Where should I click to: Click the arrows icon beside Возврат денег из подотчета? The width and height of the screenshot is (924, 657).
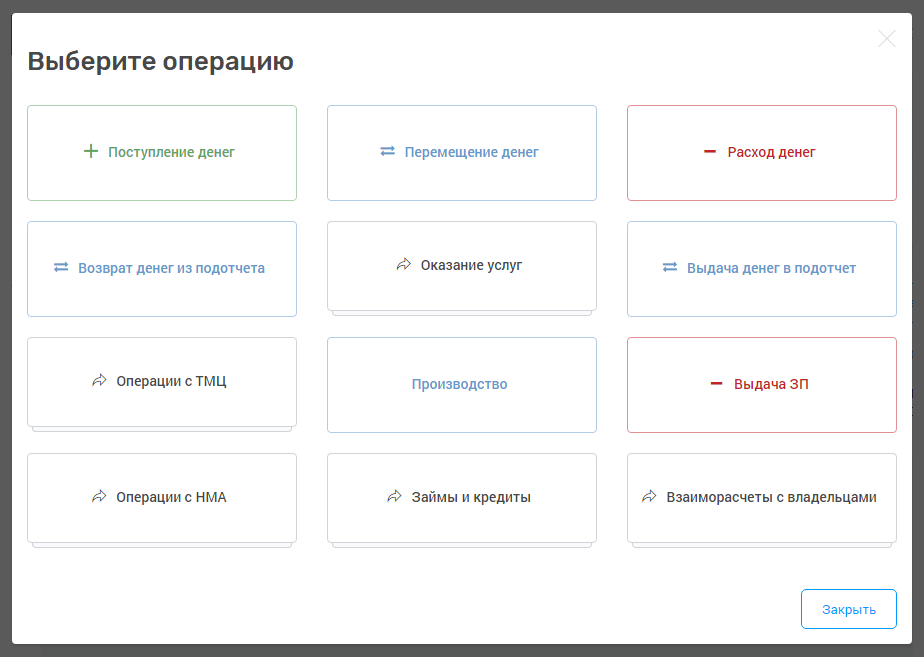61,268
